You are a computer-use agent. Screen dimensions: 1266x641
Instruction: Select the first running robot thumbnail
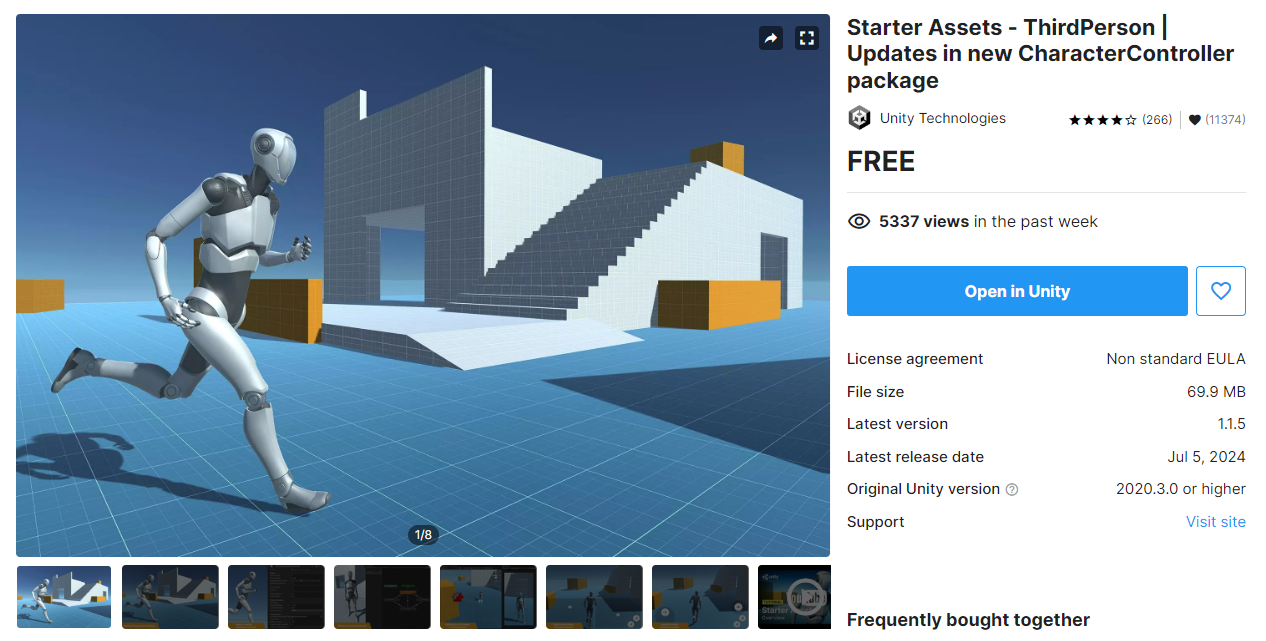point(64,597)
